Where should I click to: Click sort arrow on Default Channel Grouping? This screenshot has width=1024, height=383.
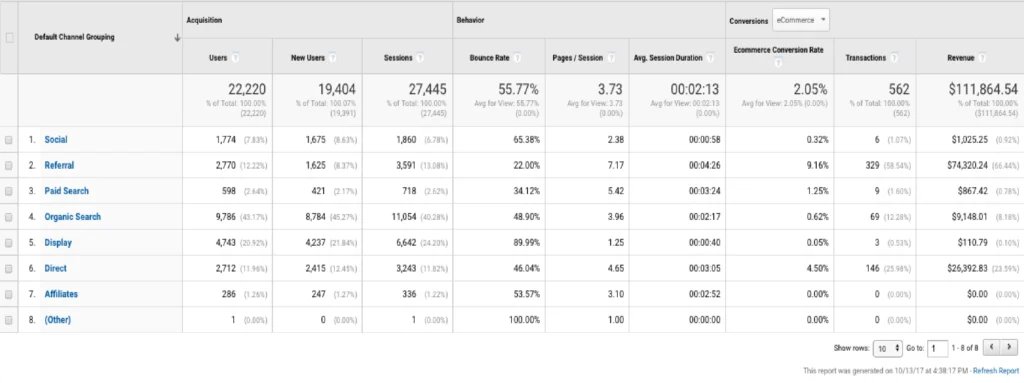point(176,38)
